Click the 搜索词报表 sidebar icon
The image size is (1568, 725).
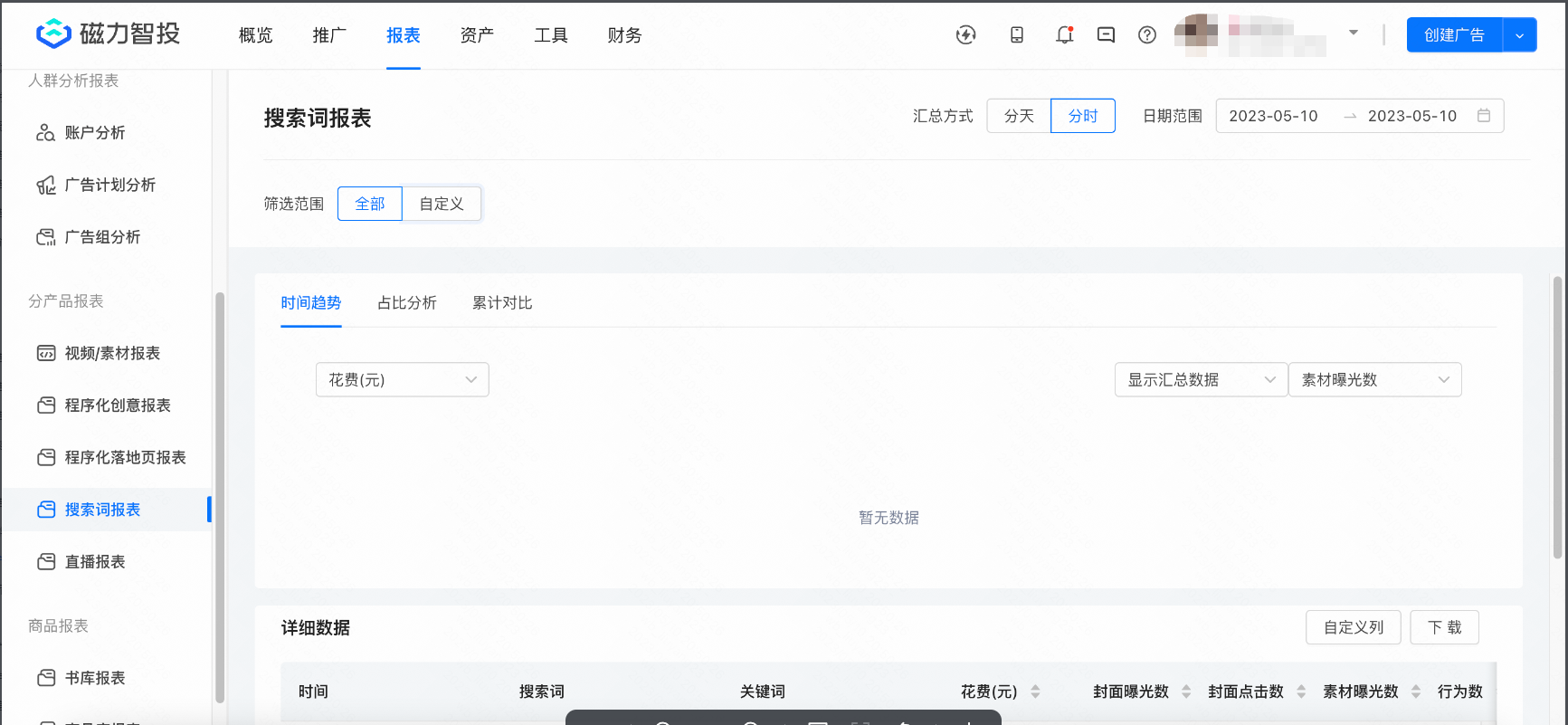[46, 510]
